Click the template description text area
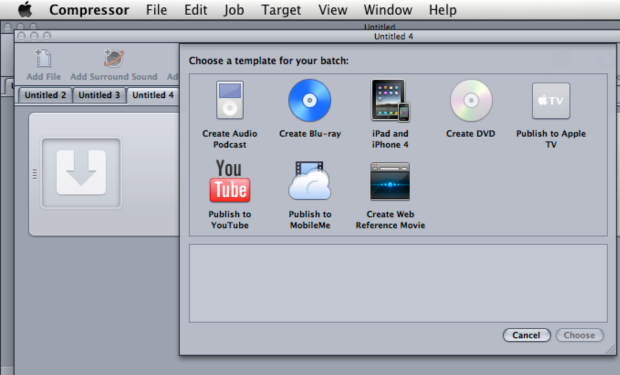 [x=398, y=283]
